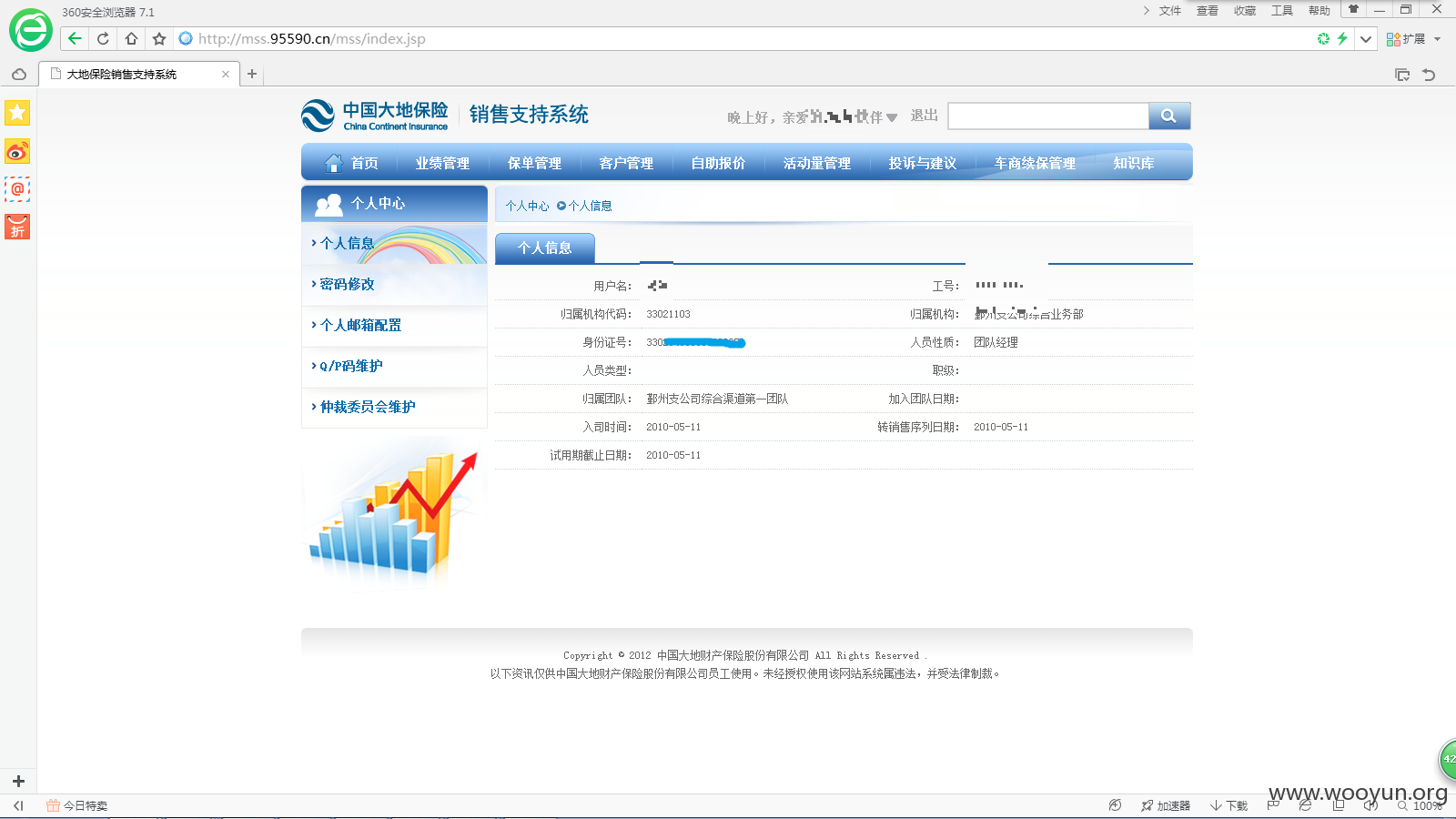Open the discount 折 icon in sidebar
Screen dimensions: 1456x819
point(17,227)
